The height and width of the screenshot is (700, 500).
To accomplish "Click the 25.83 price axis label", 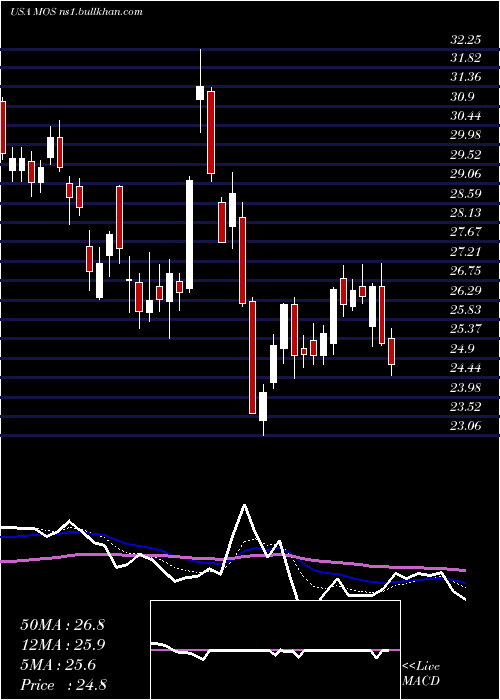I will point(466,309).
